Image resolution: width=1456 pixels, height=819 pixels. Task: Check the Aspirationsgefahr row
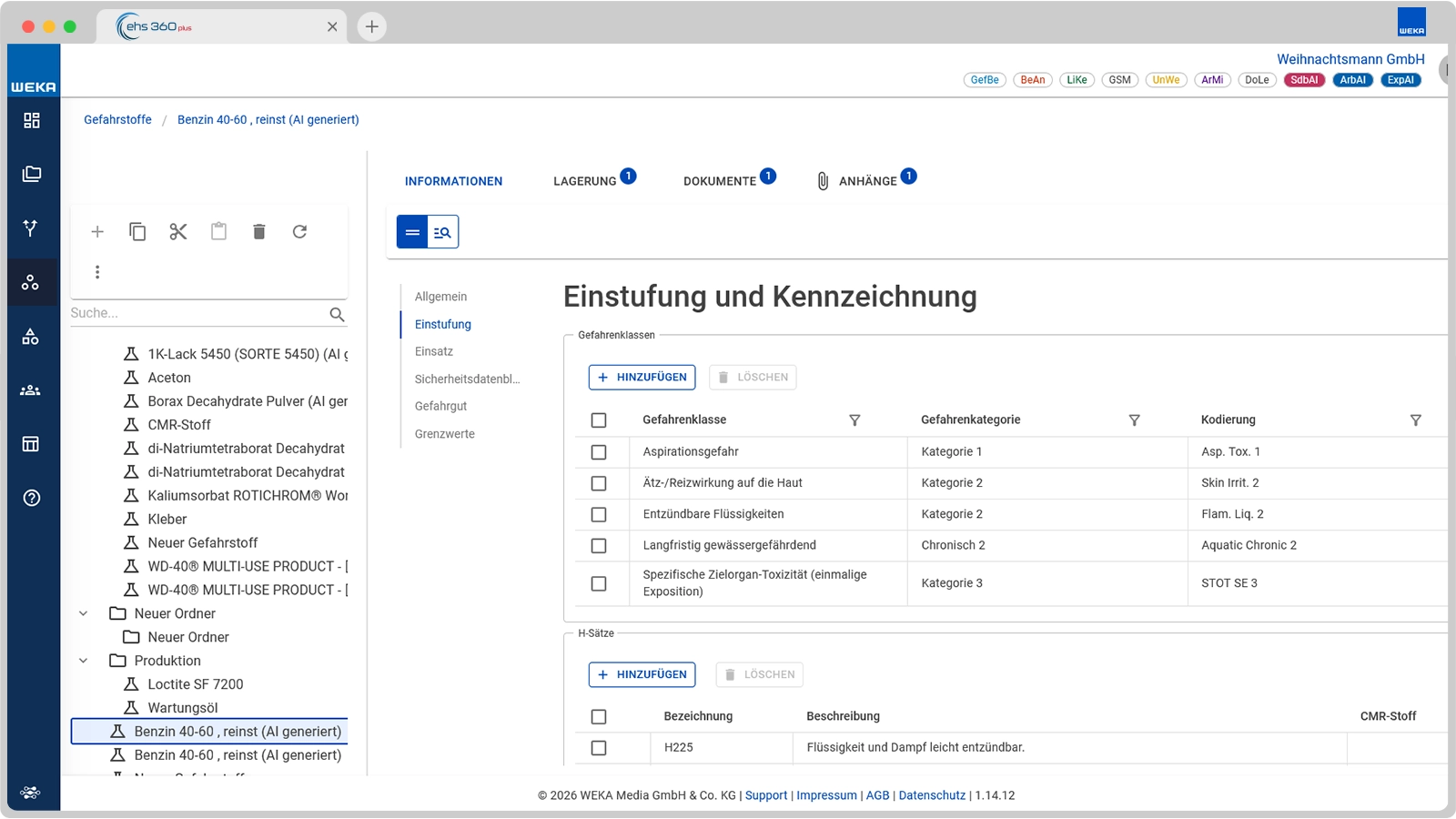(599, 452)
